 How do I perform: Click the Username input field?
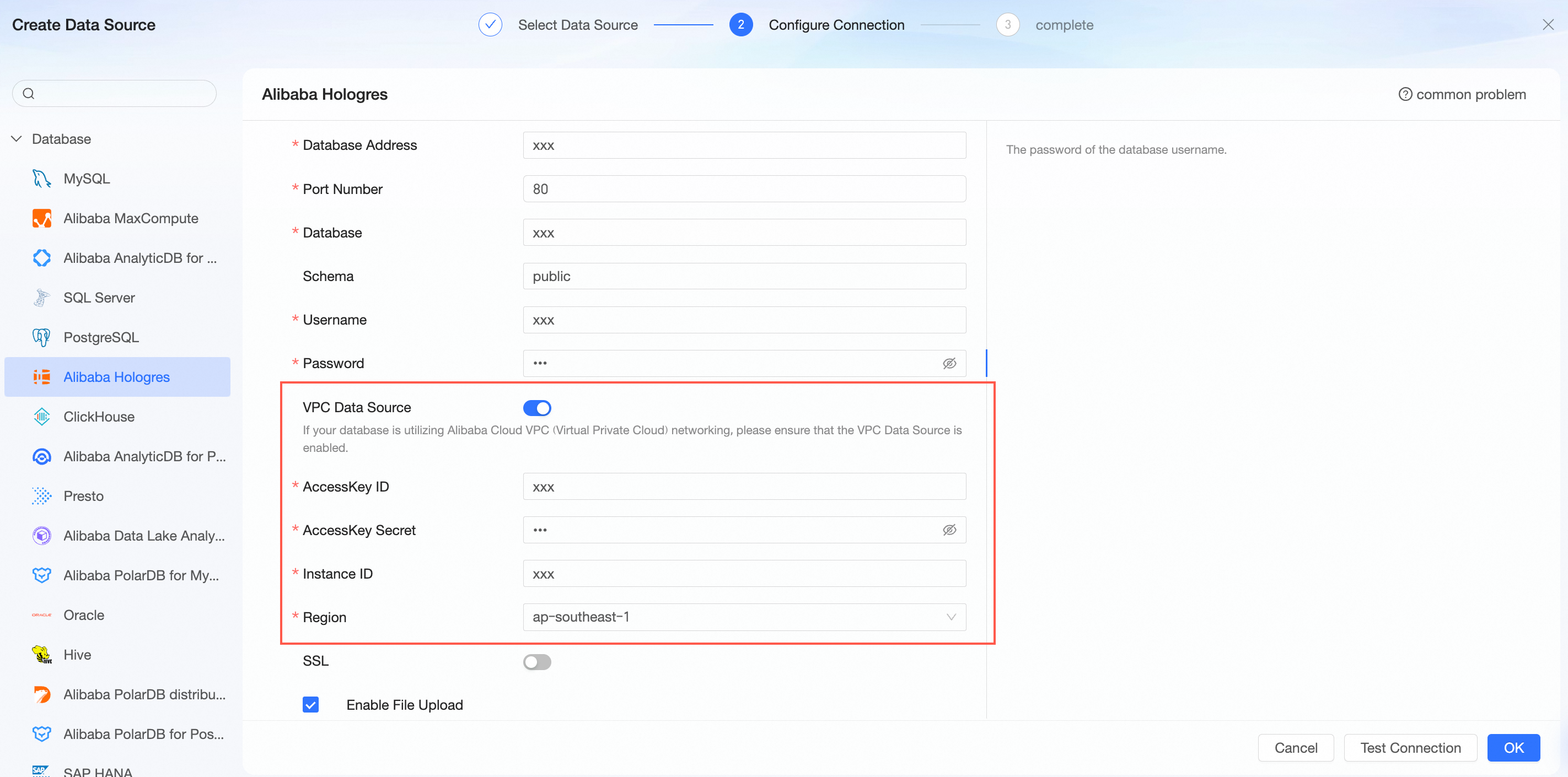click(744, 320)
